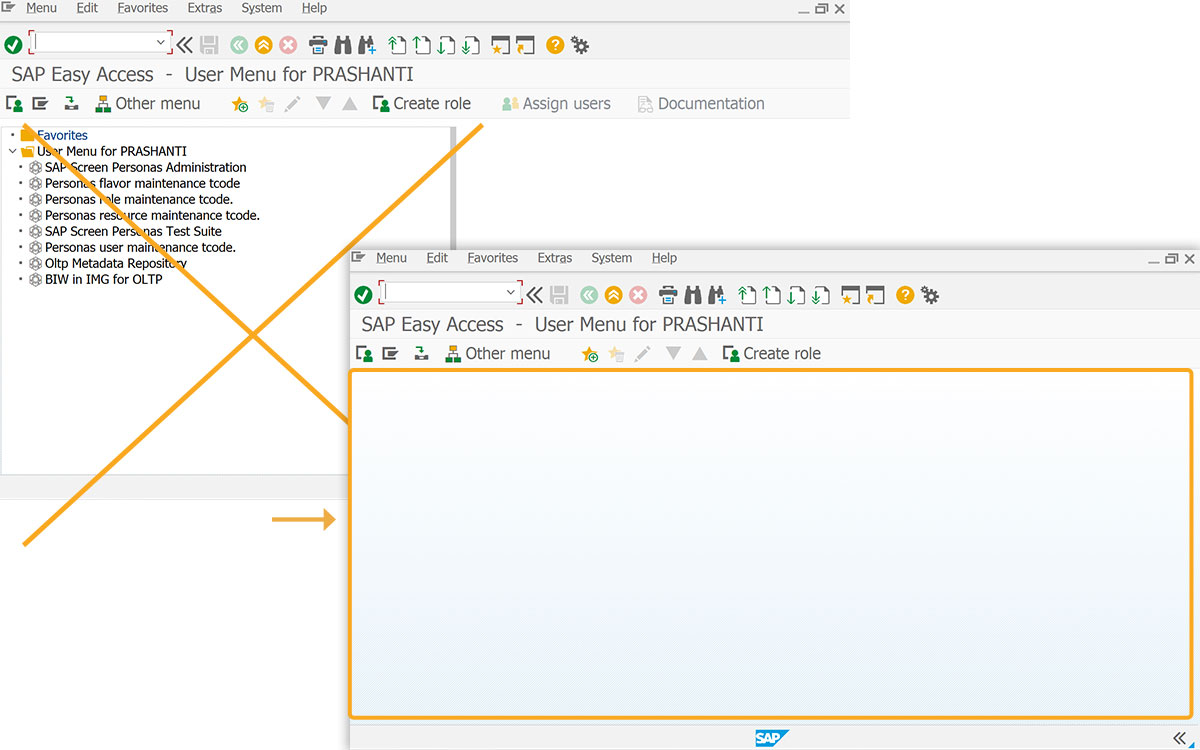Click SAP Business Workplace icon in background window
The height and width of the screenshot is (750, 1200).
71,104
